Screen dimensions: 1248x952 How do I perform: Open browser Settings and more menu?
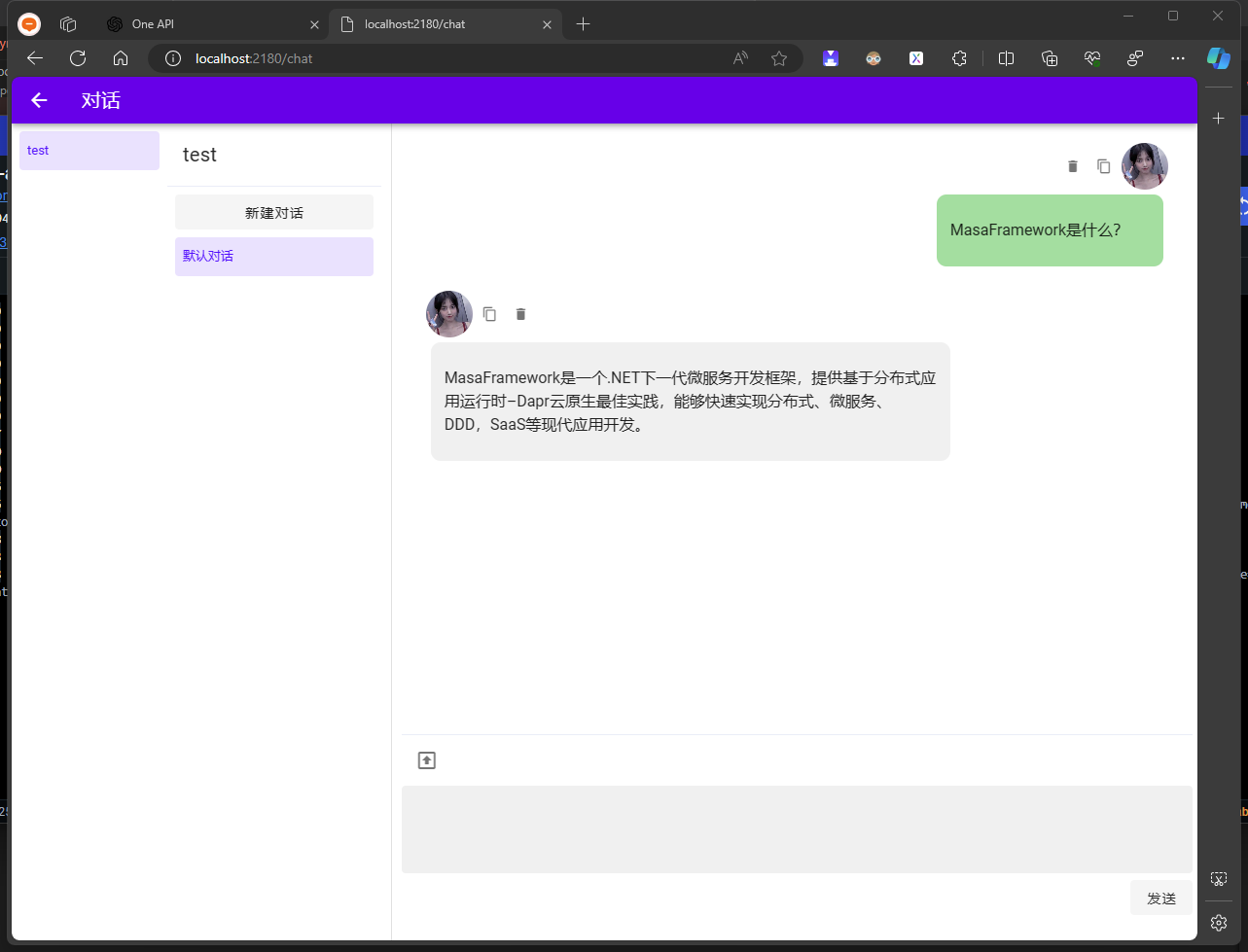coord(1178,58)
